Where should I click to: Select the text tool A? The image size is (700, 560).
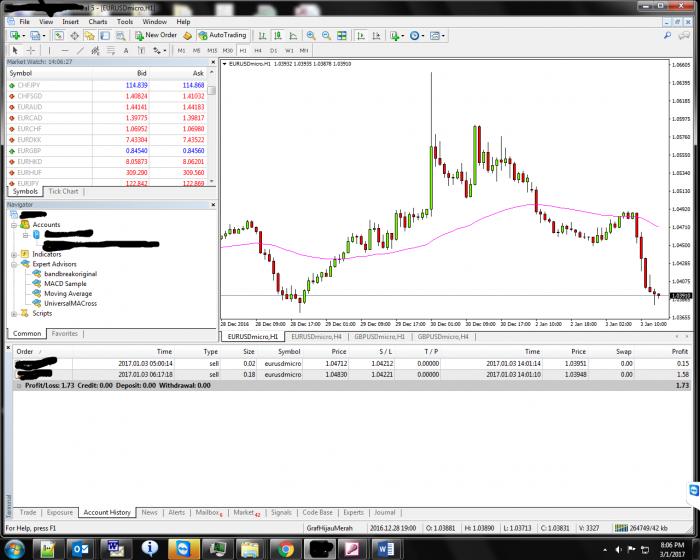coord(126,50)
